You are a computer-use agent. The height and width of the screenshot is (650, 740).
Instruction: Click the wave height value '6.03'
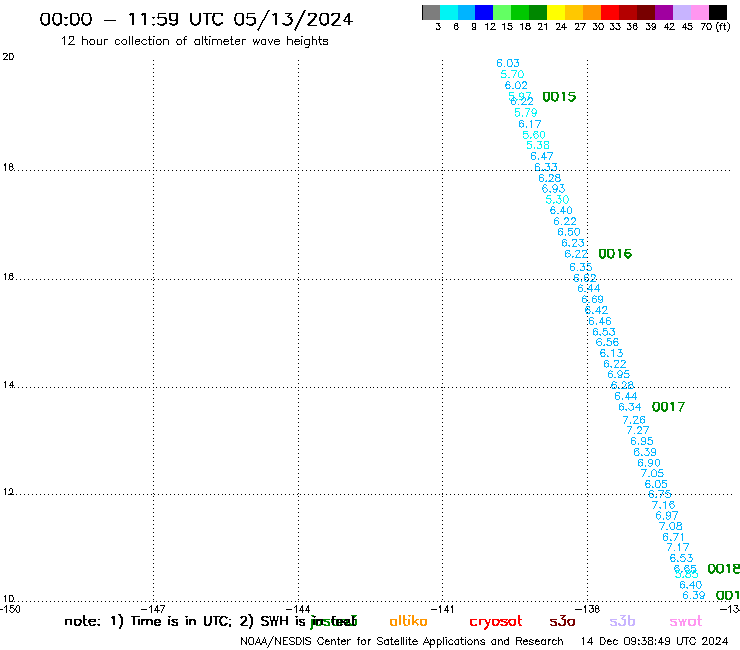pos(508,63)
